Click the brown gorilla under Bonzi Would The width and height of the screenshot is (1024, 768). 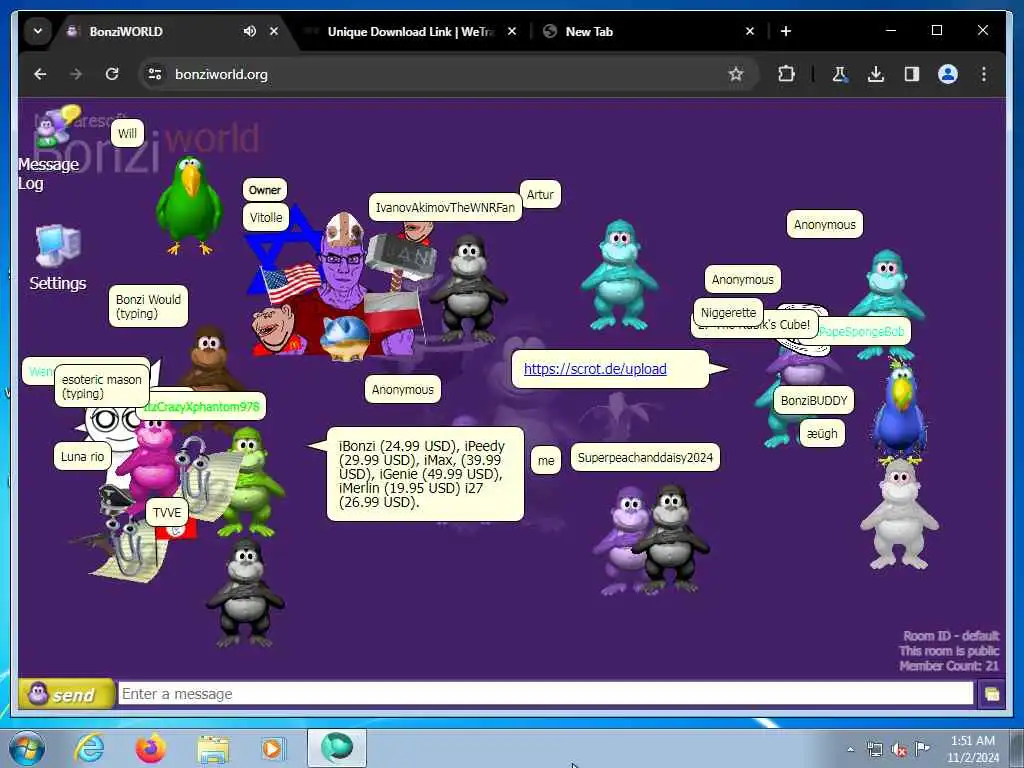(x=210, y=358)
